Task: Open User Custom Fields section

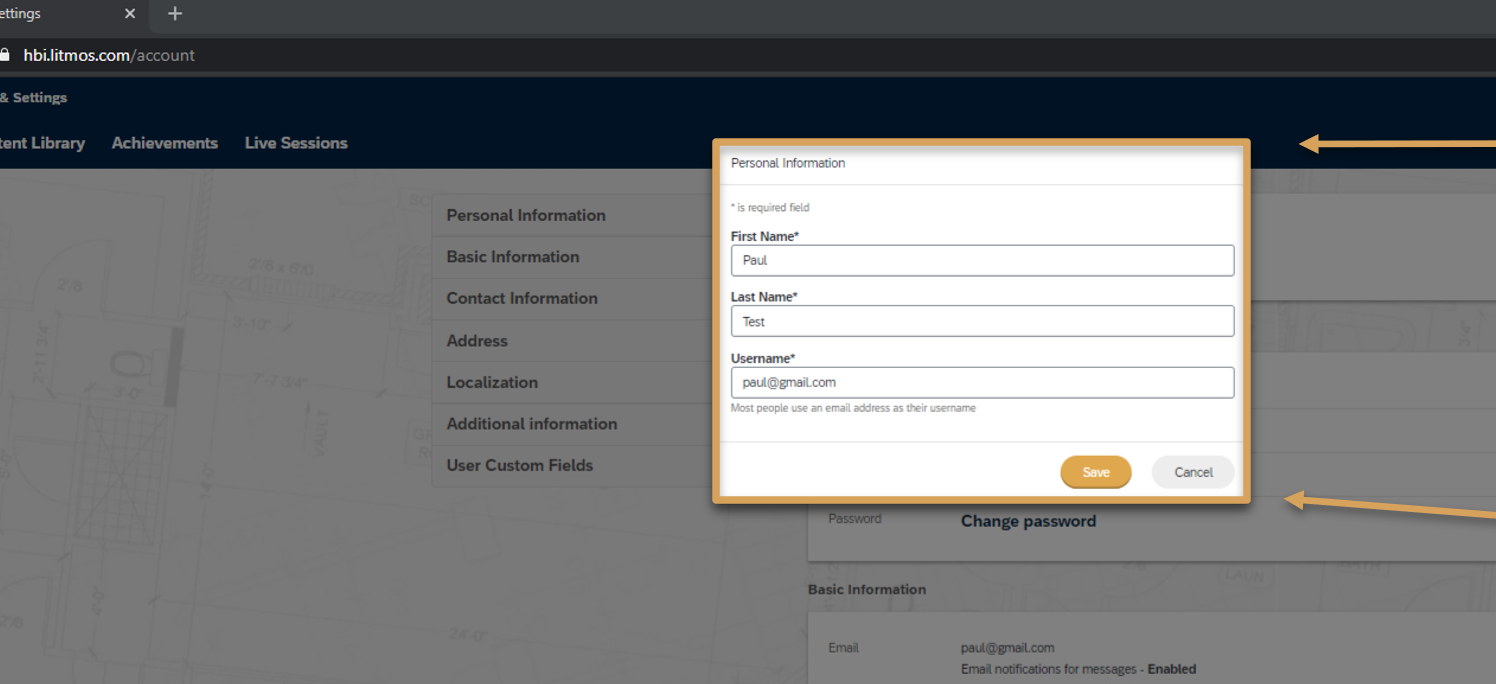Action: point(520,465)
